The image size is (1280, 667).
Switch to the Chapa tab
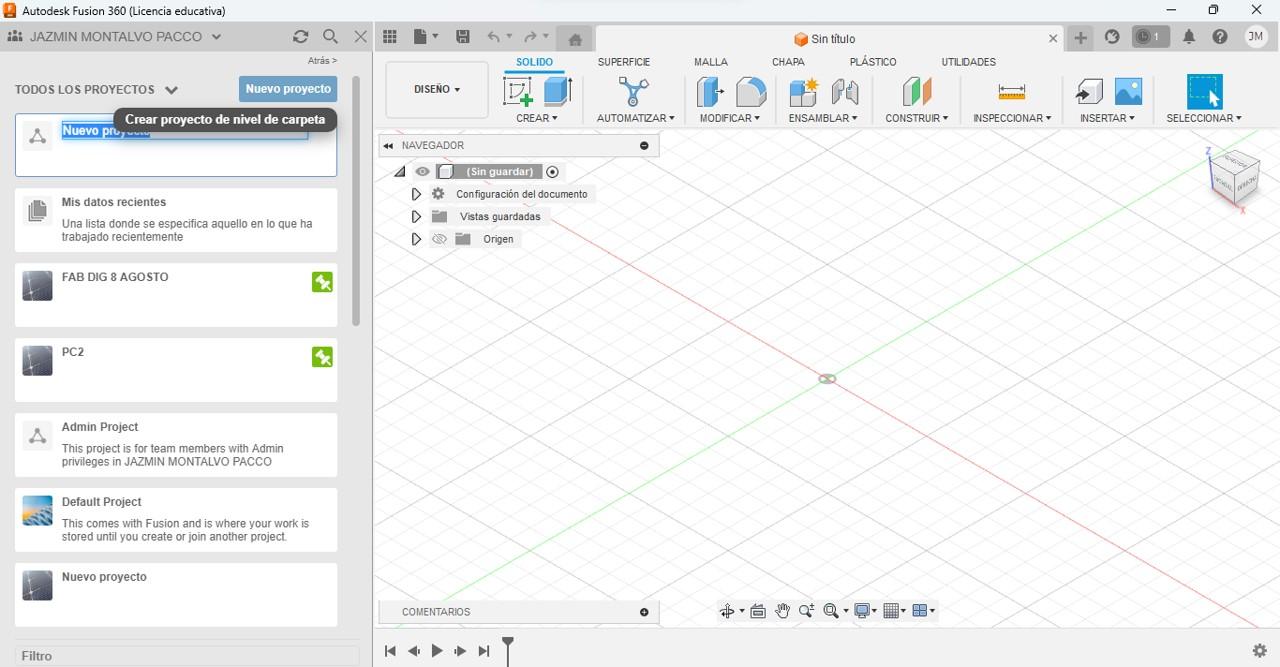(788, 62)
